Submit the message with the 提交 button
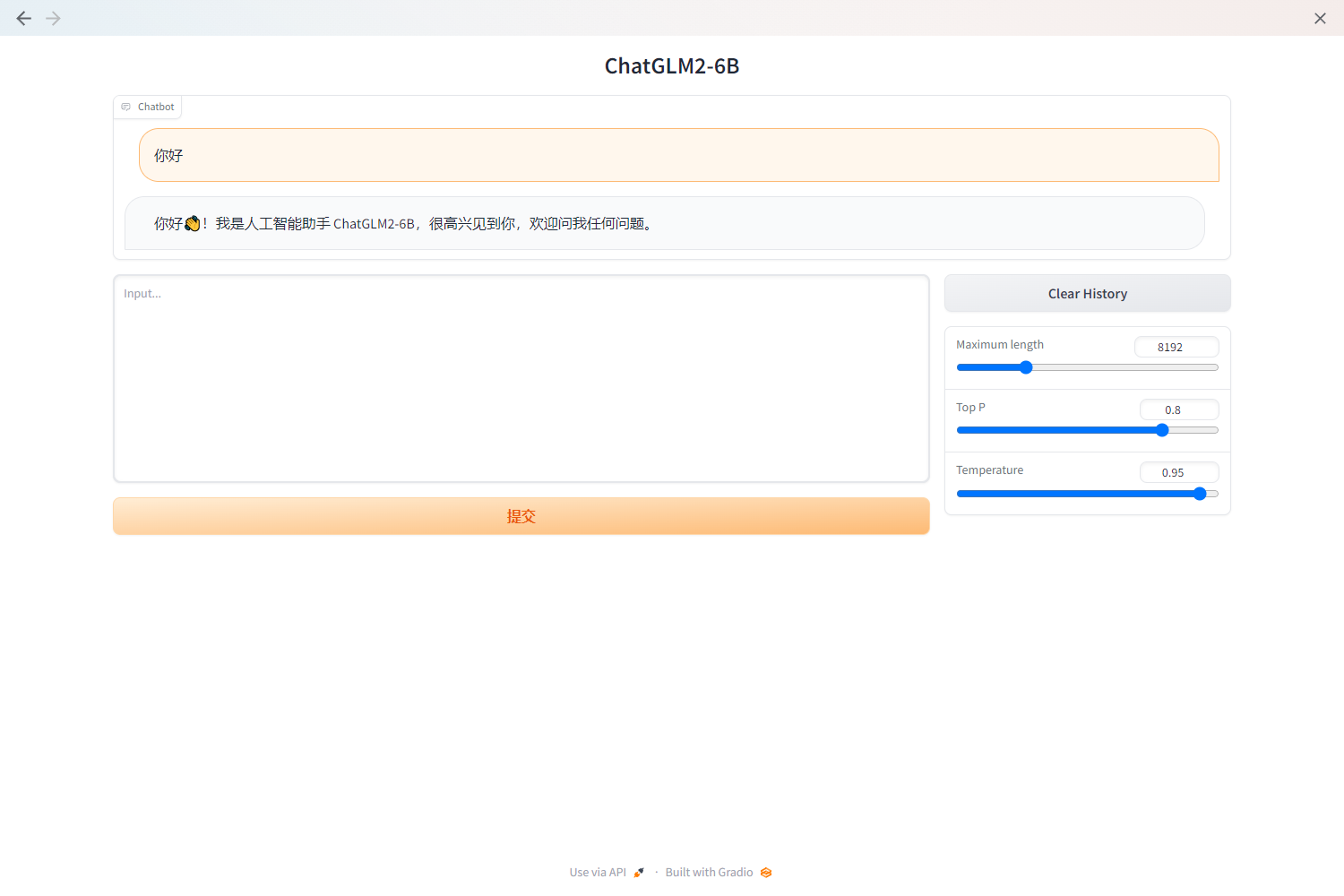 point(521,516)
